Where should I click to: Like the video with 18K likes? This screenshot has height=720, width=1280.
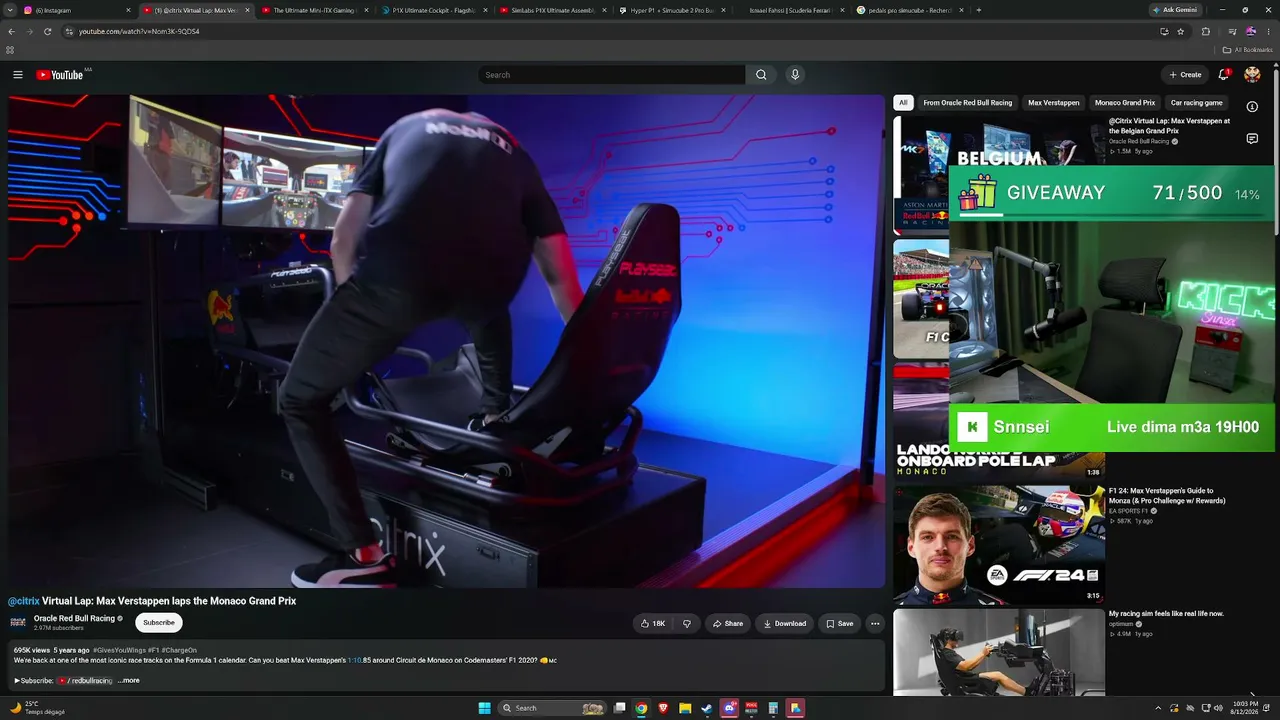coord(652,624)
